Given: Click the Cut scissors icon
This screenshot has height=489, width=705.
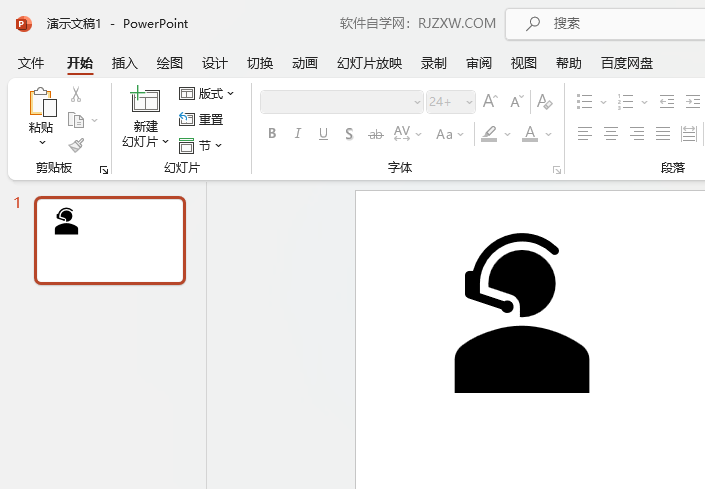Looking at the screenshot, I should [x=76, y=94].
